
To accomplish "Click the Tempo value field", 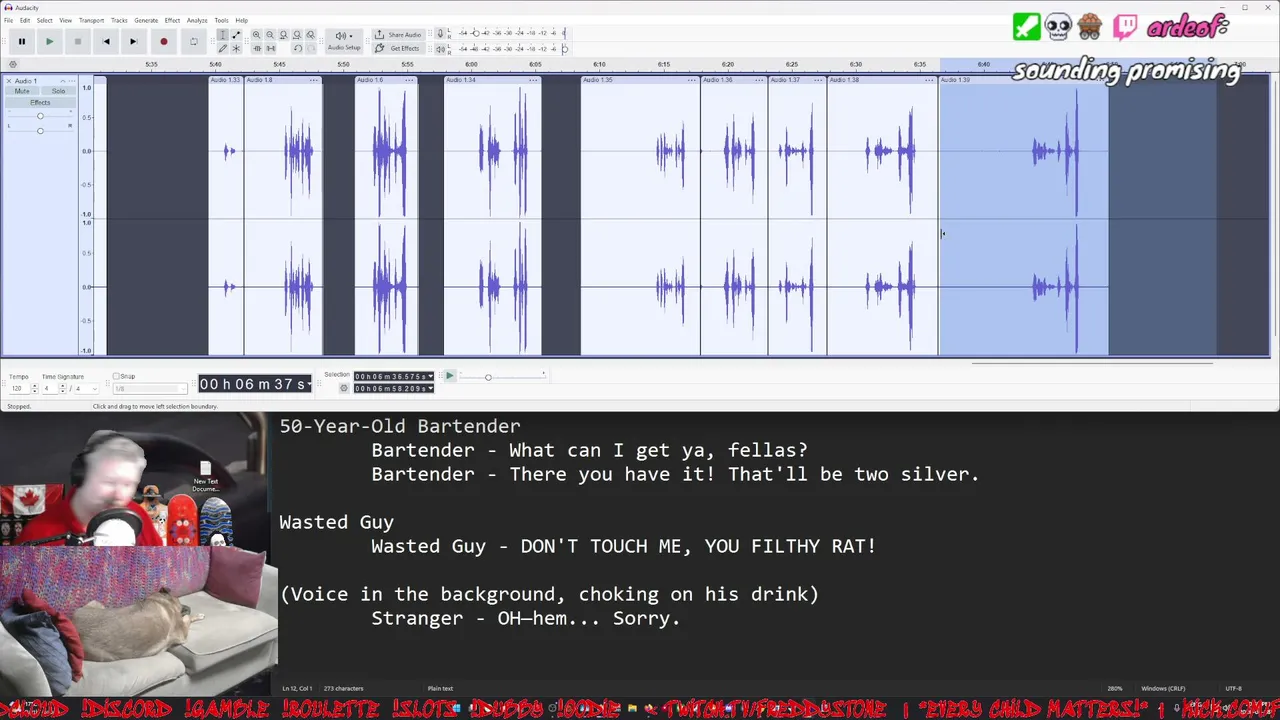I will 18,388.
